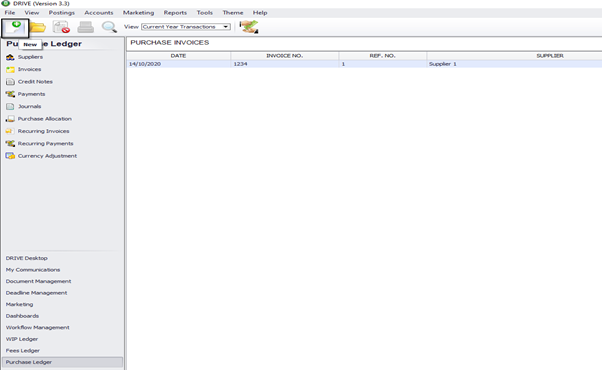This screenshot has height=370, width=602.
Task: Select Currency Adjustment in the sidebar
Action: coord(47,156)
